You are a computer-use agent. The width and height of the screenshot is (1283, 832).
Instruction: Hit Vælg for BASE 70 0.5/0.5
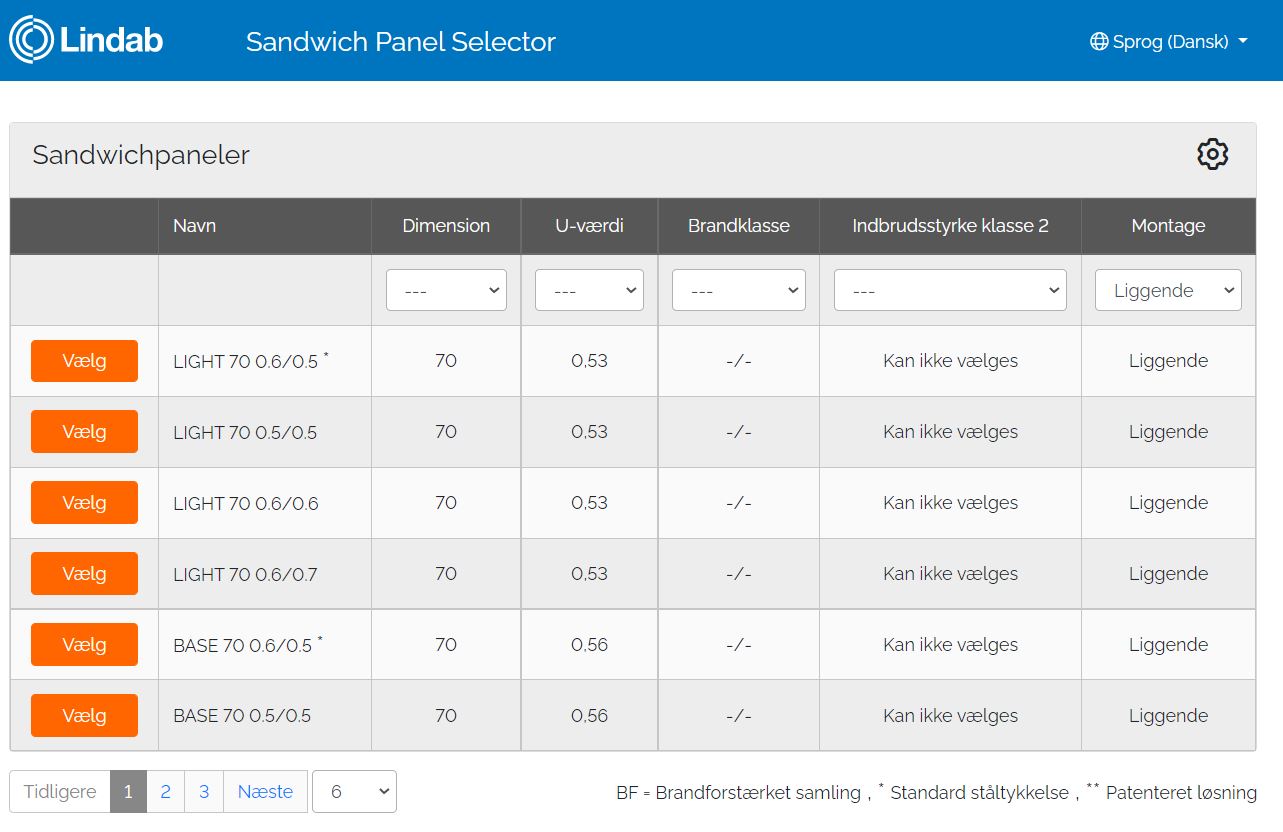tap(84, 716)
